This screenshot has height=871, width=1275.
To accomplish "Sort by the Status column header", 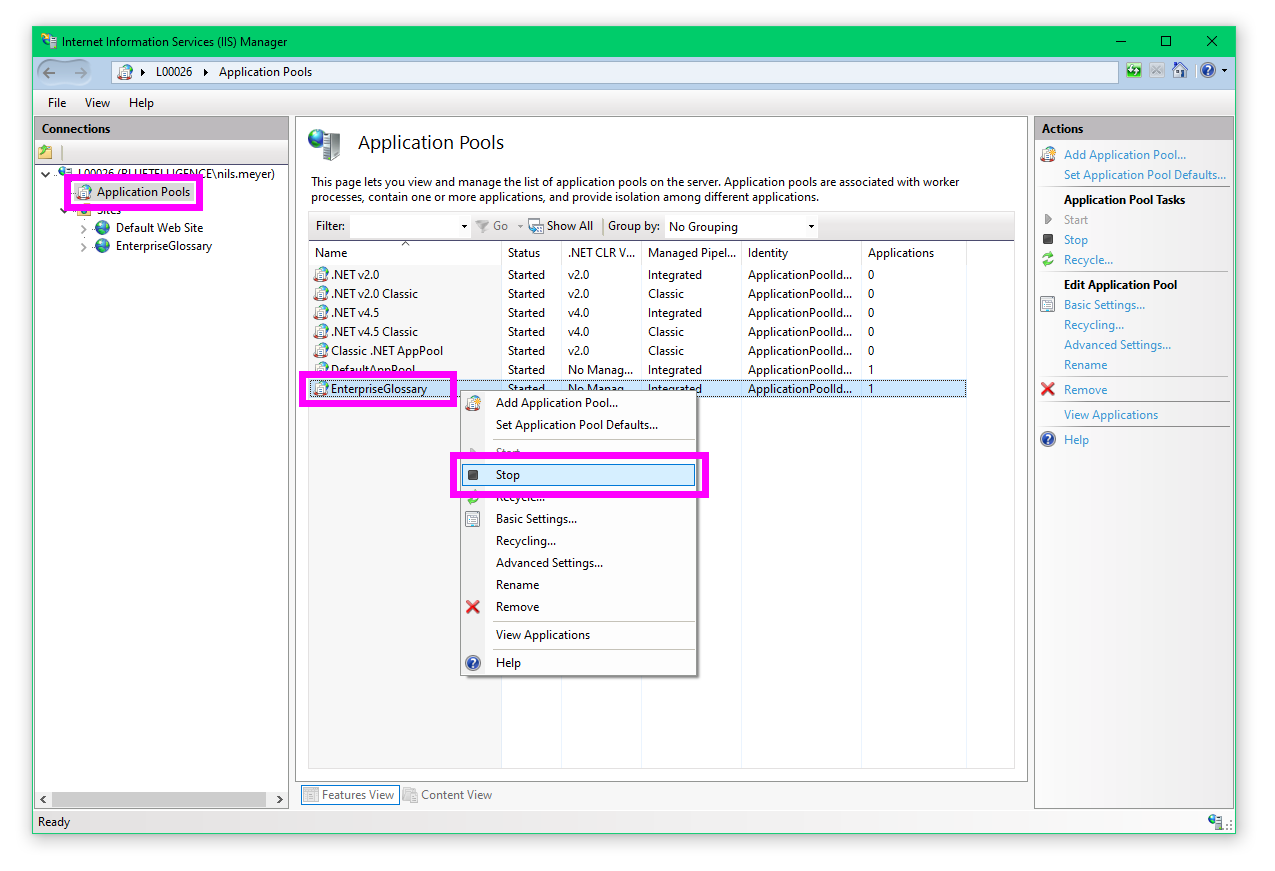I will 524,253.
